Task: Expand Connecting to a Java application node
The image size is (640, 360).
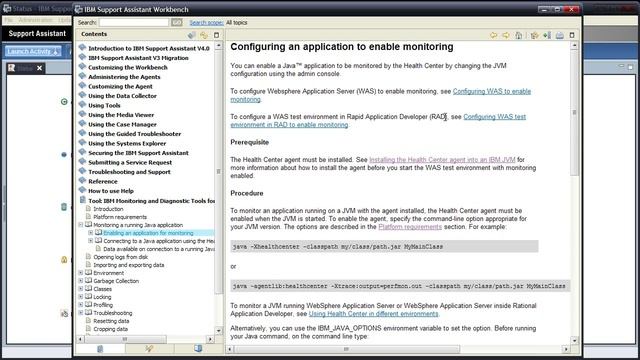Action: tap(91, 241)
